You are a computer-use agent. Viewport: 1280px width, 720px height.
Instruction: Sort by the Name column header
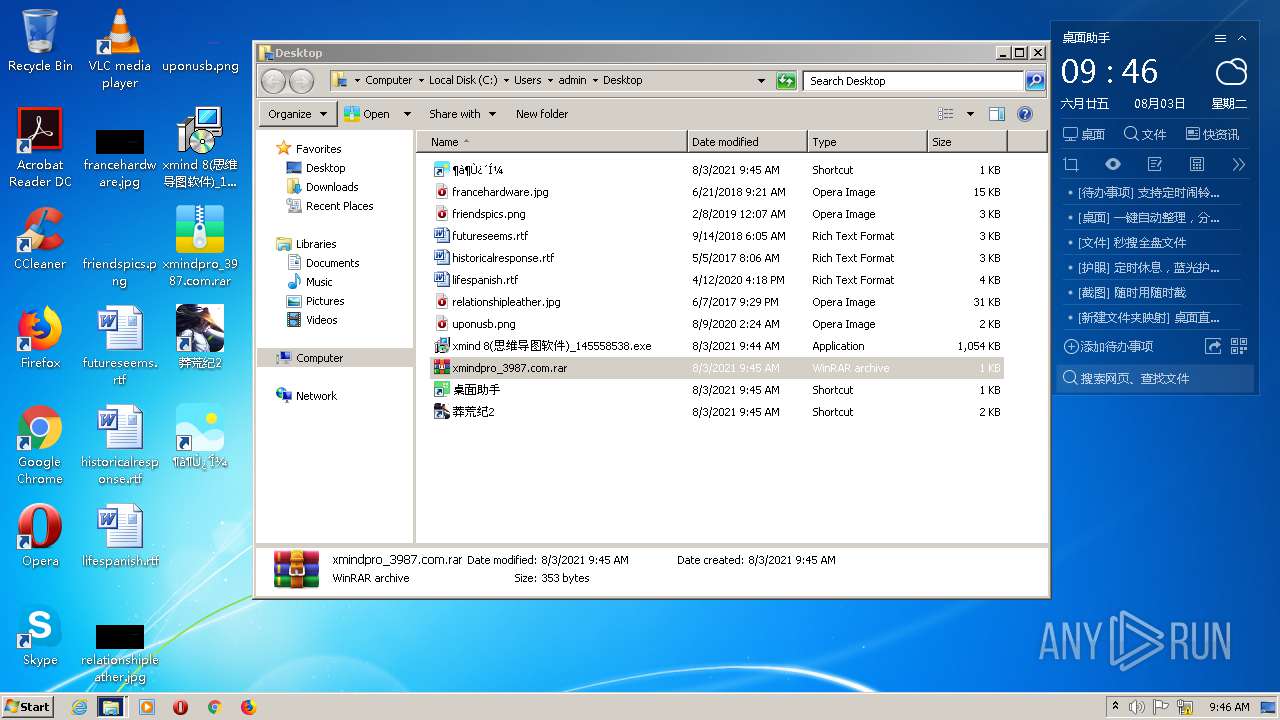click(552, 142)
